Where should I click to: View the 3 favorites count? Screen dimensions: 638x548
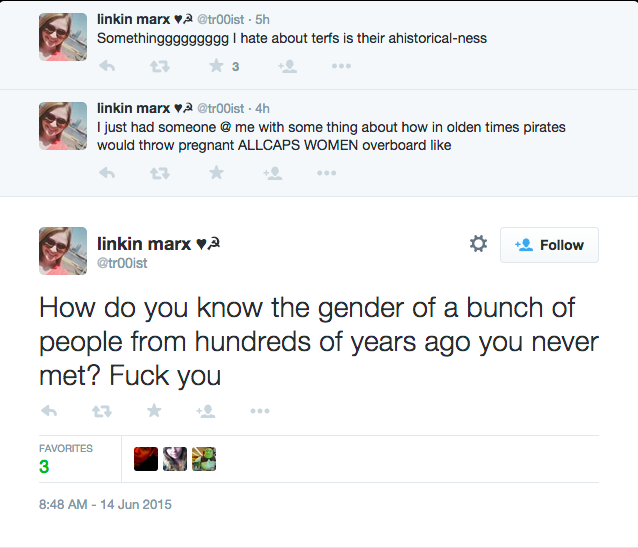[x=45, y=467]
